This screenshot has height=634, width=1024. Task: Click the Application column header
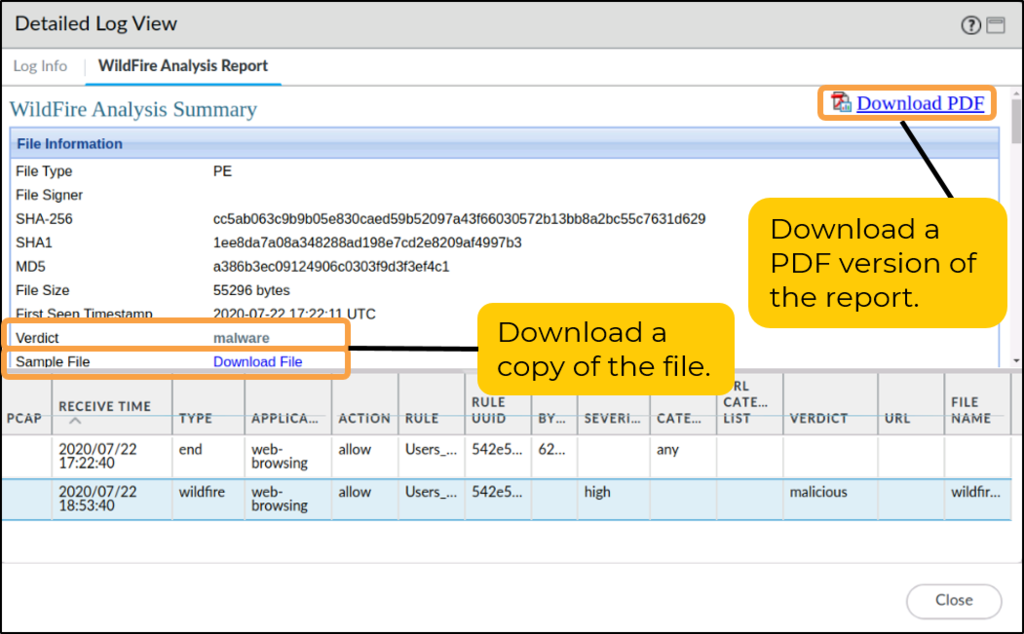tap(288, 405)
